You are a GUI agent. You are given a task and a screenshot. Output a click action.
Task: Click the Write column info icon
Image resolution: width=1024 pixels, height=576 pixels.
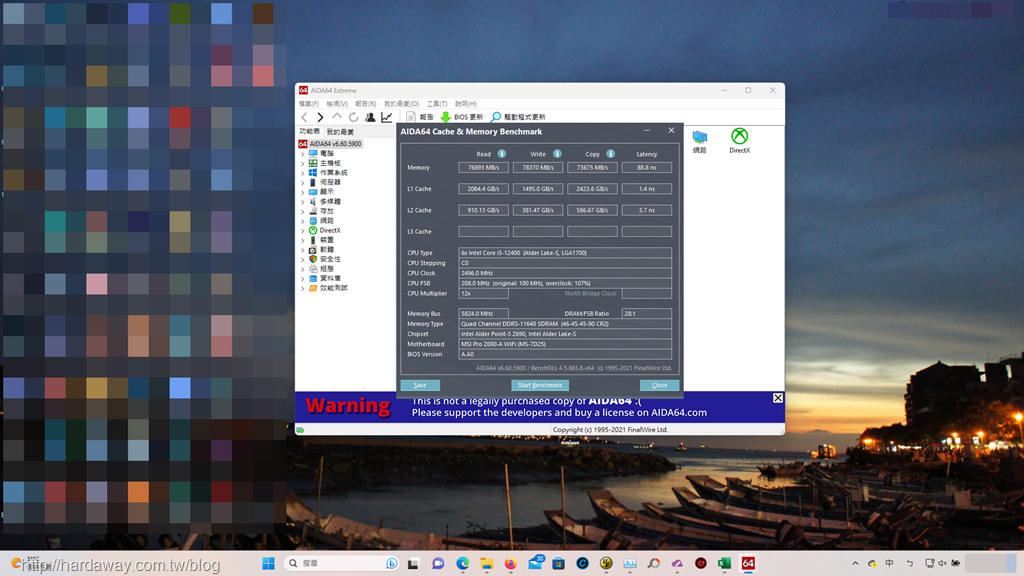click(x=557, y=154)
